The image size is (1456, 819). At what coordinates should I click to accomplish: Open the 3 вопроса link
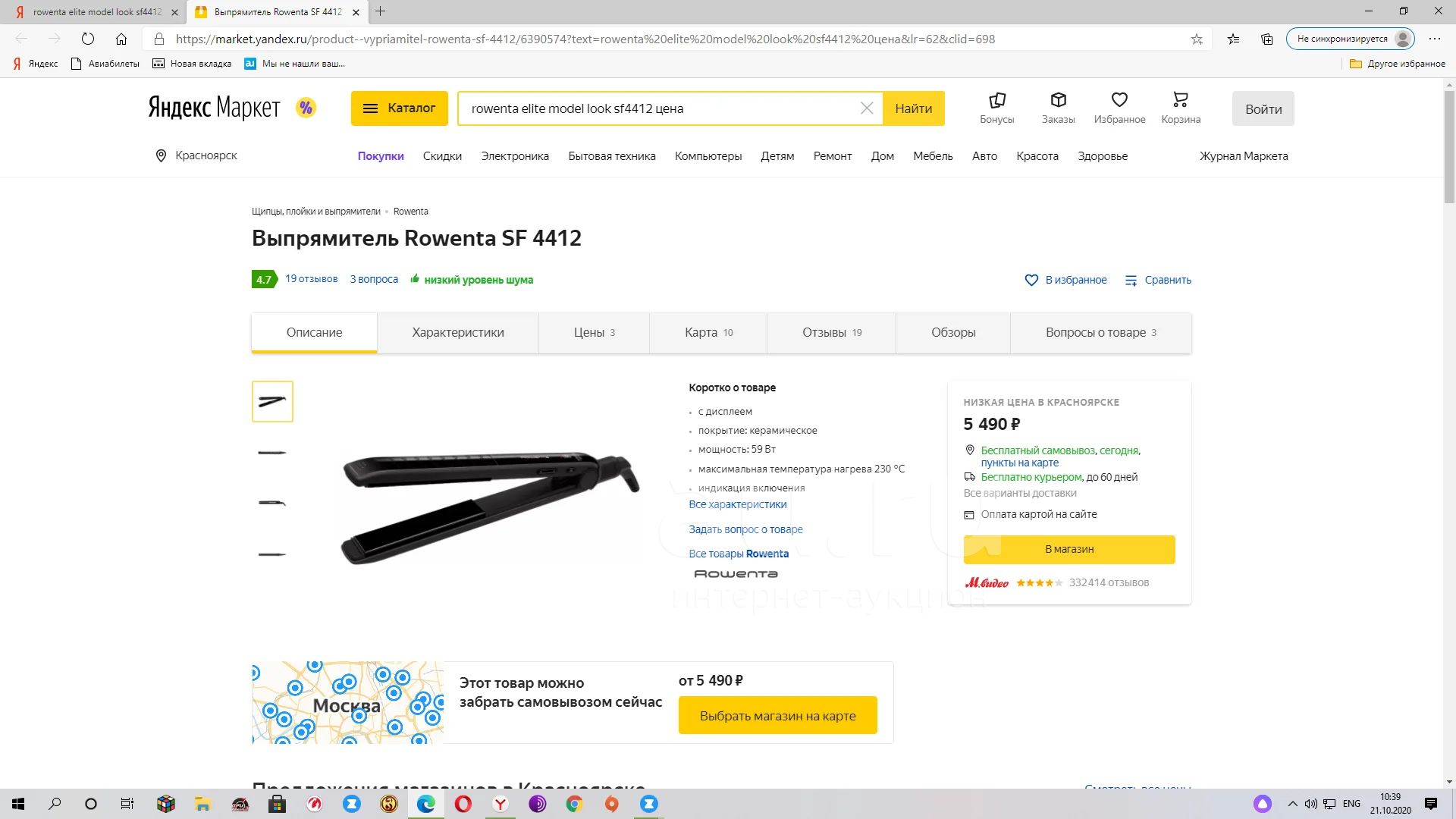374,279
